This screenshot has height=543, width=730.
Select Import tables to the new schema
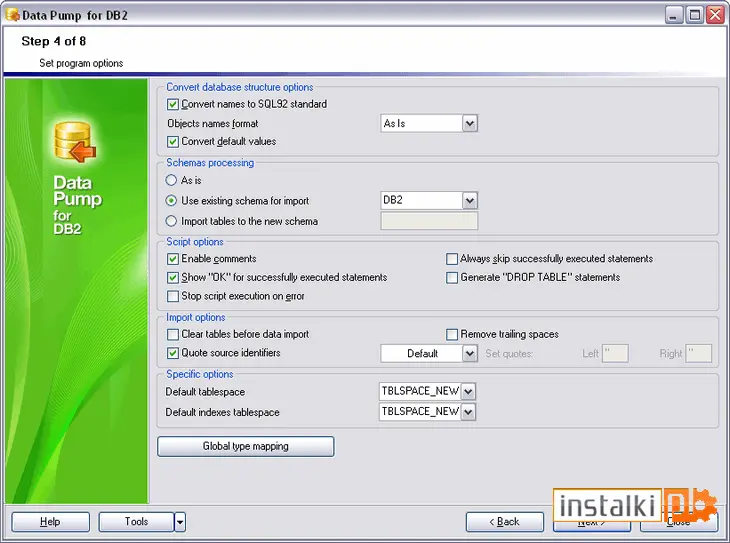[171, 221]
